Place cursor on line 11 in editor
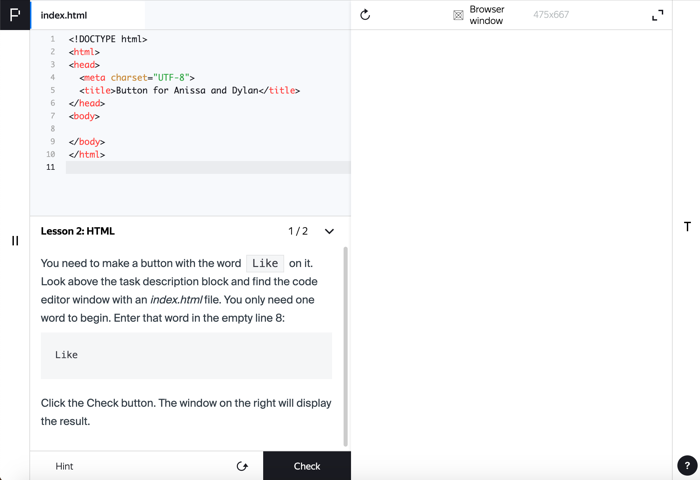Image resolution: width=700 pixels, height=480 pixels. point(208,167)
